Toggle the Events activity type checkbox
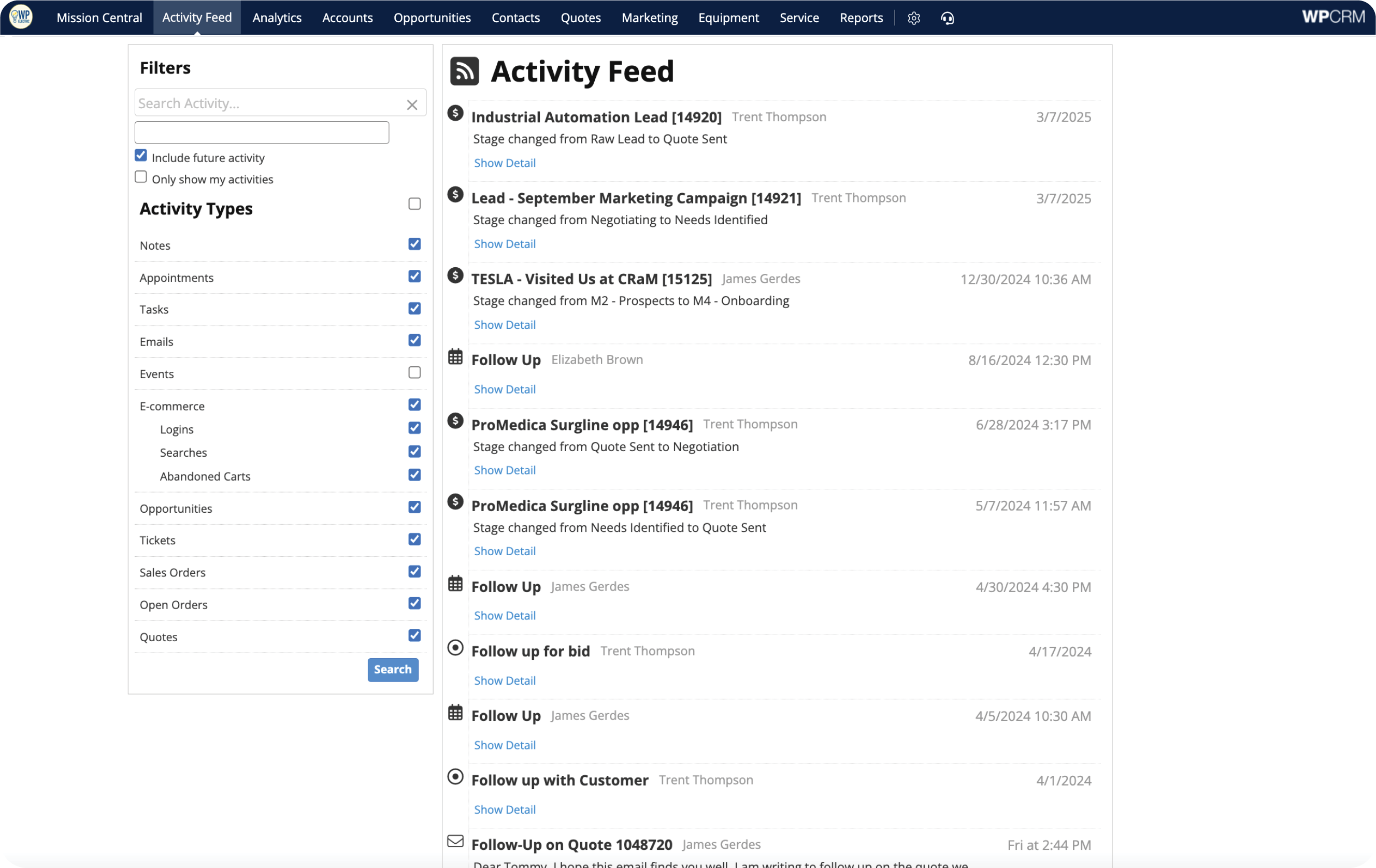 coord(414,372)
